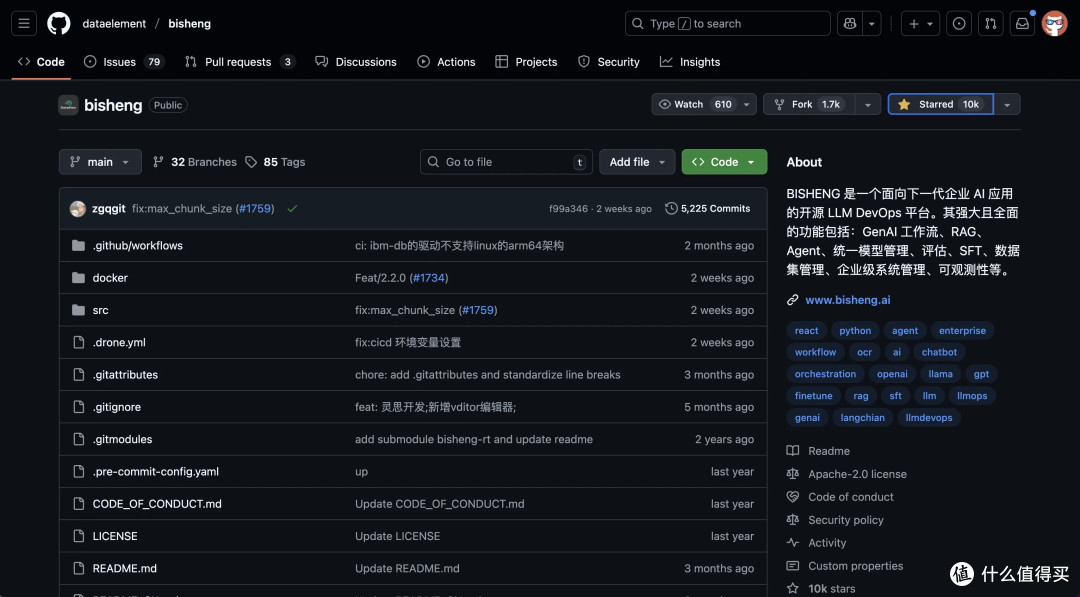Open commit 'add submodule bisheng-rt and update readme'

474,439
